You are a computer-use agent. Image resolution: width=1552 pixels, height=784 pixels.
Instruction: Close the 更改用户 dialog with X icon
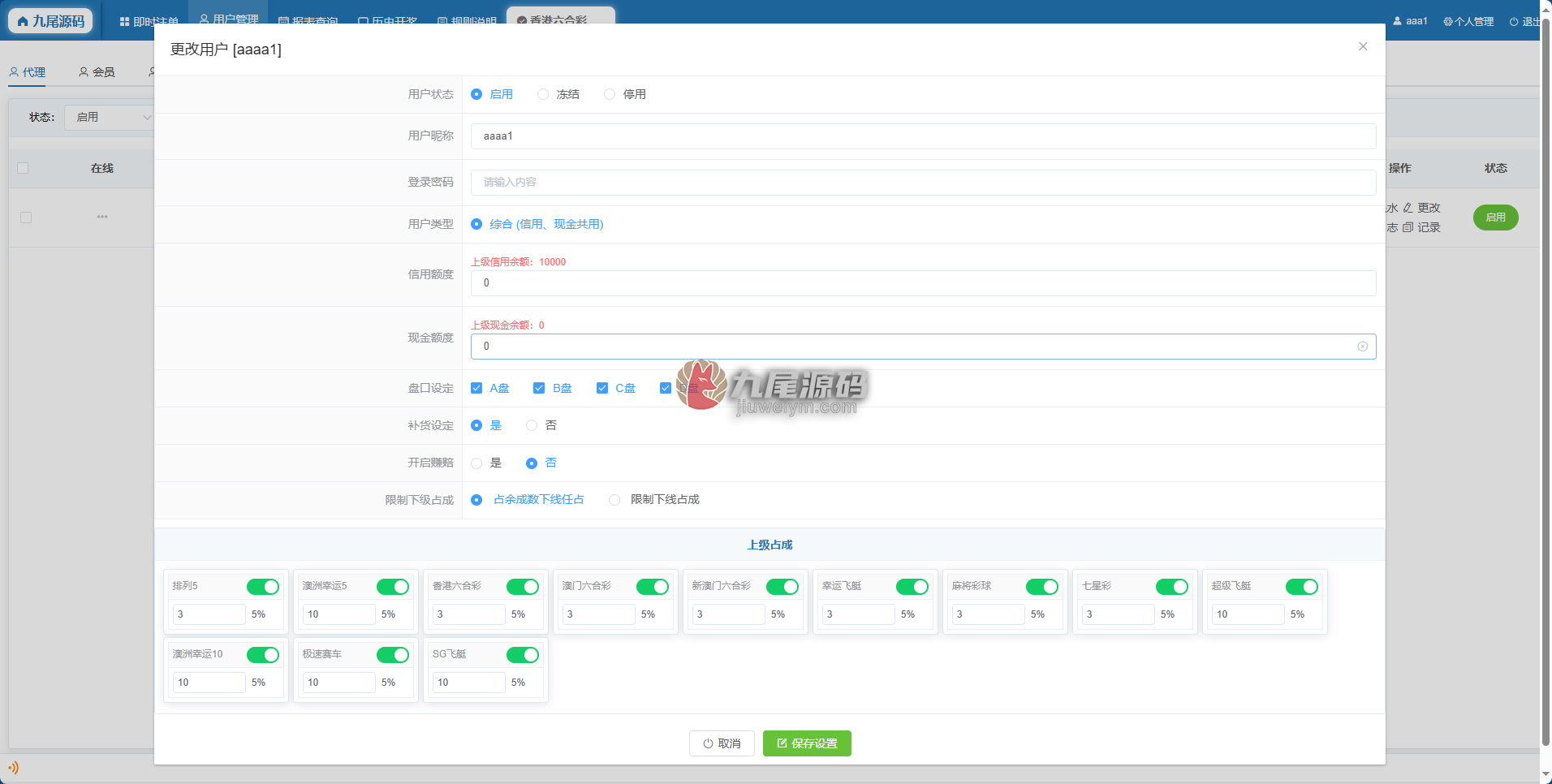point(1363,46)
